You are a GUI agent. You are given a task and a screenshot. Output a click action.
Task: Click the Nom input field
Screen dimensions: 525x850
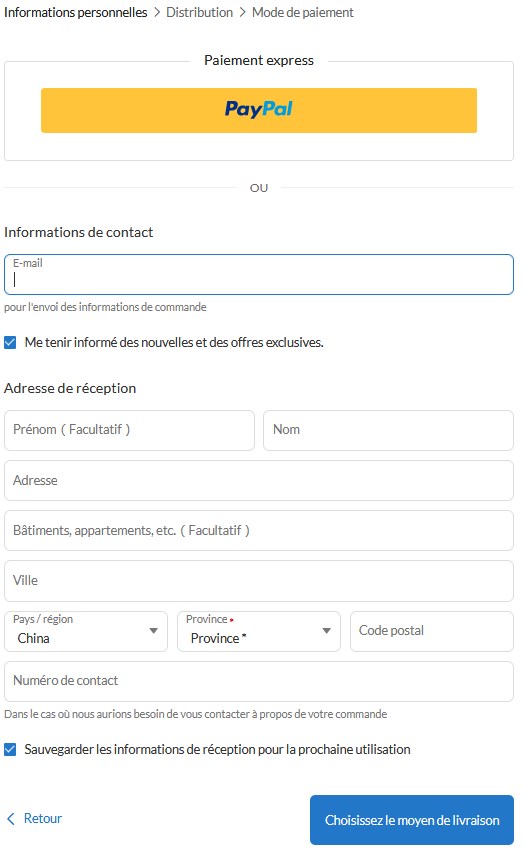[x=388, y=430]
